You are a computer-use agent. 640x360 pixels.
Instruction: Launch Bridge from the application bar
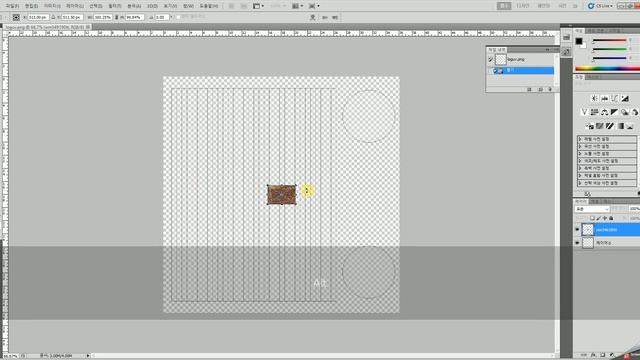click(231, 6)
